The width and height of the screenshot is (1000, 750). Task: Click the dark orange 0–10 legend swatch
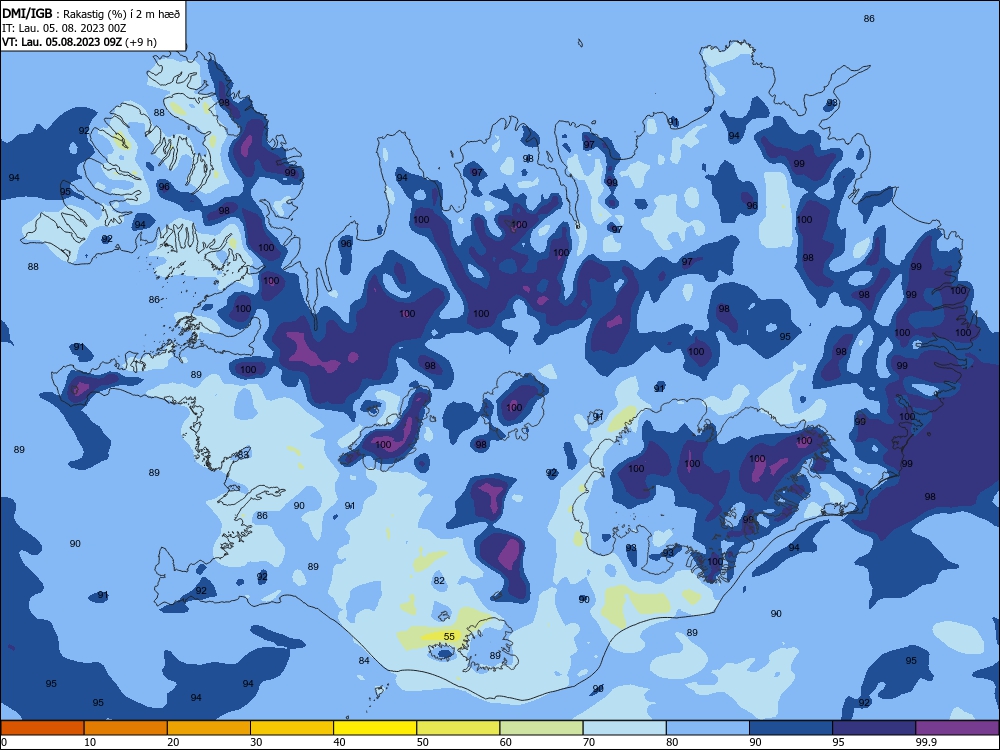42,728
